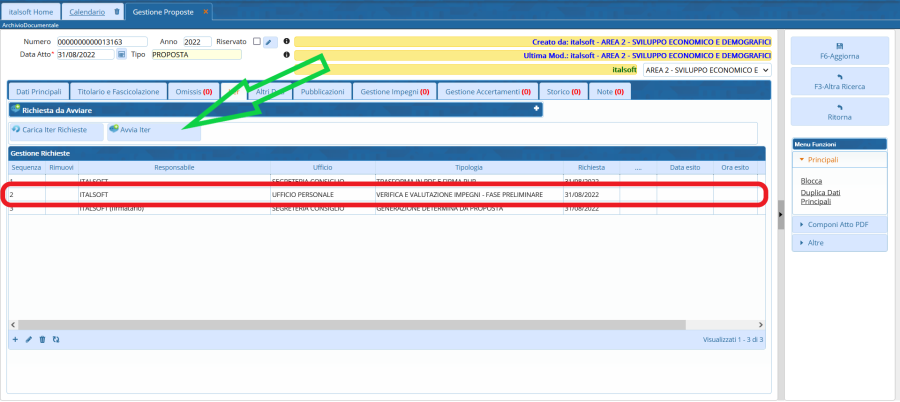Click the refresh icon below the grid
This screenshot has width=900, height=402.
56,340
